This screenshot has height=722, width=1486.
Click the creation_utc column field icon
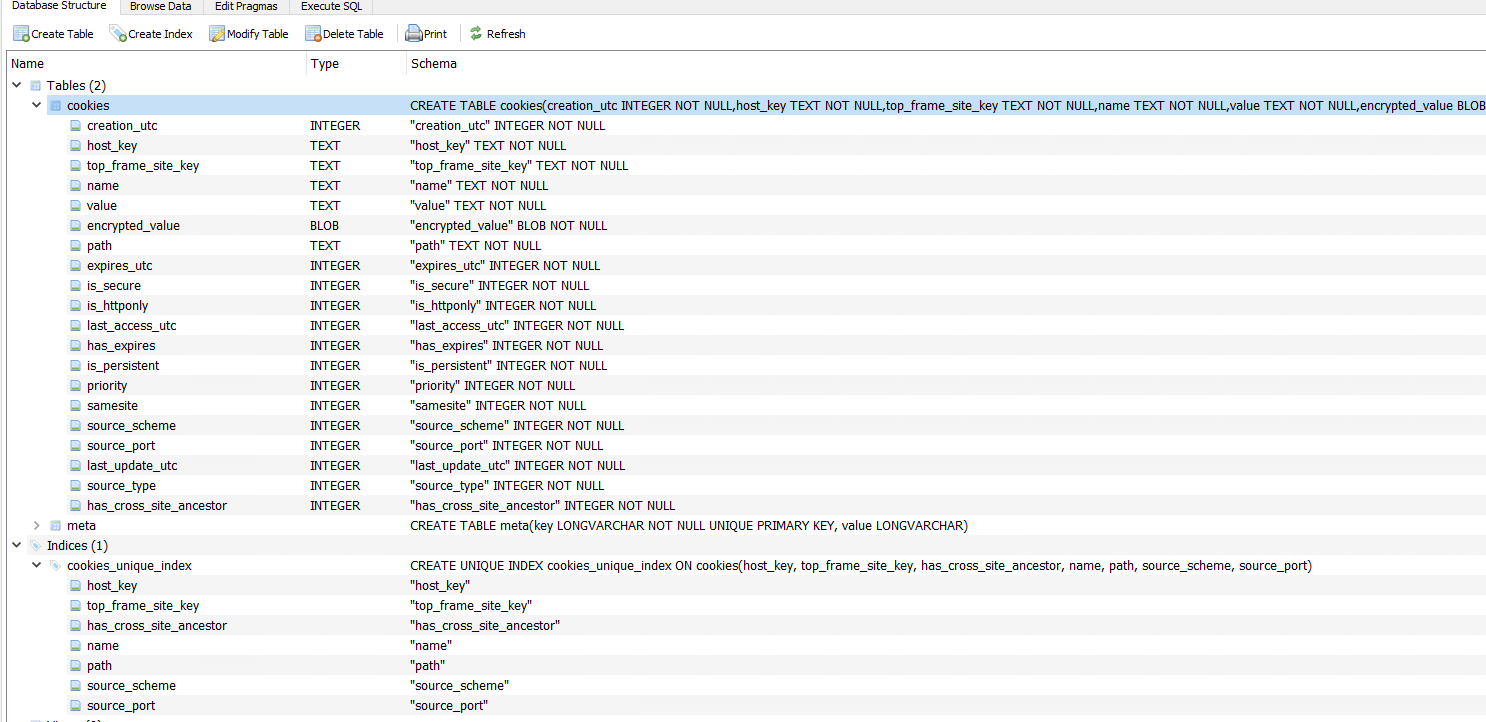pos(76,126)
